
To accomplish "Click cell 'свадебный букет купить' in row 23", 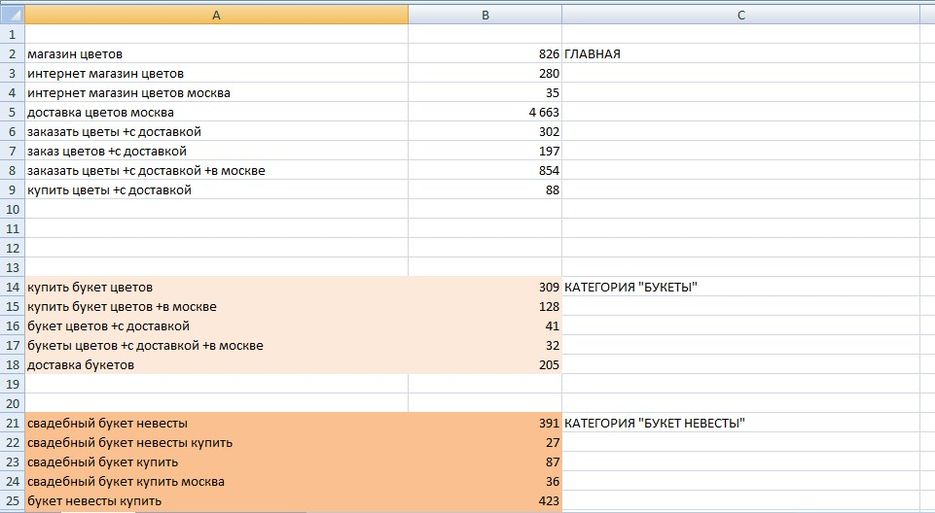I will (x=216, y=462).
